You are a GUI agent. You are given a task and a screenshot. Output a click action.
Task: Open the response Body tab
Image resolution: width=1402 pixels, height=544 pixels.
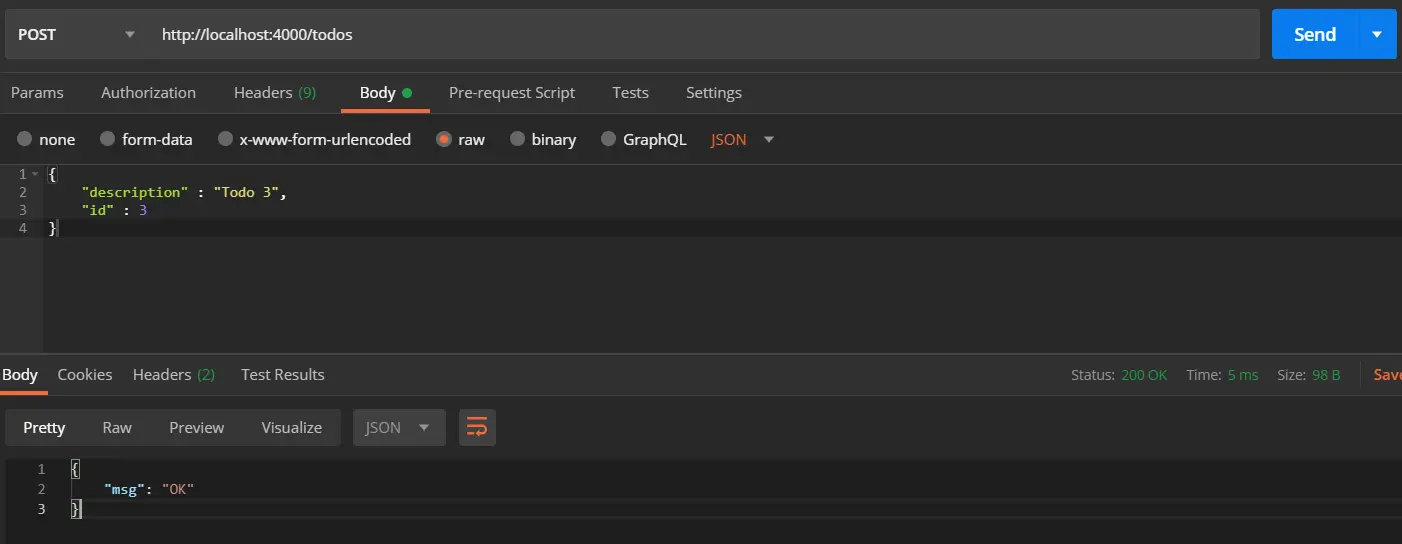click(20, 374)
